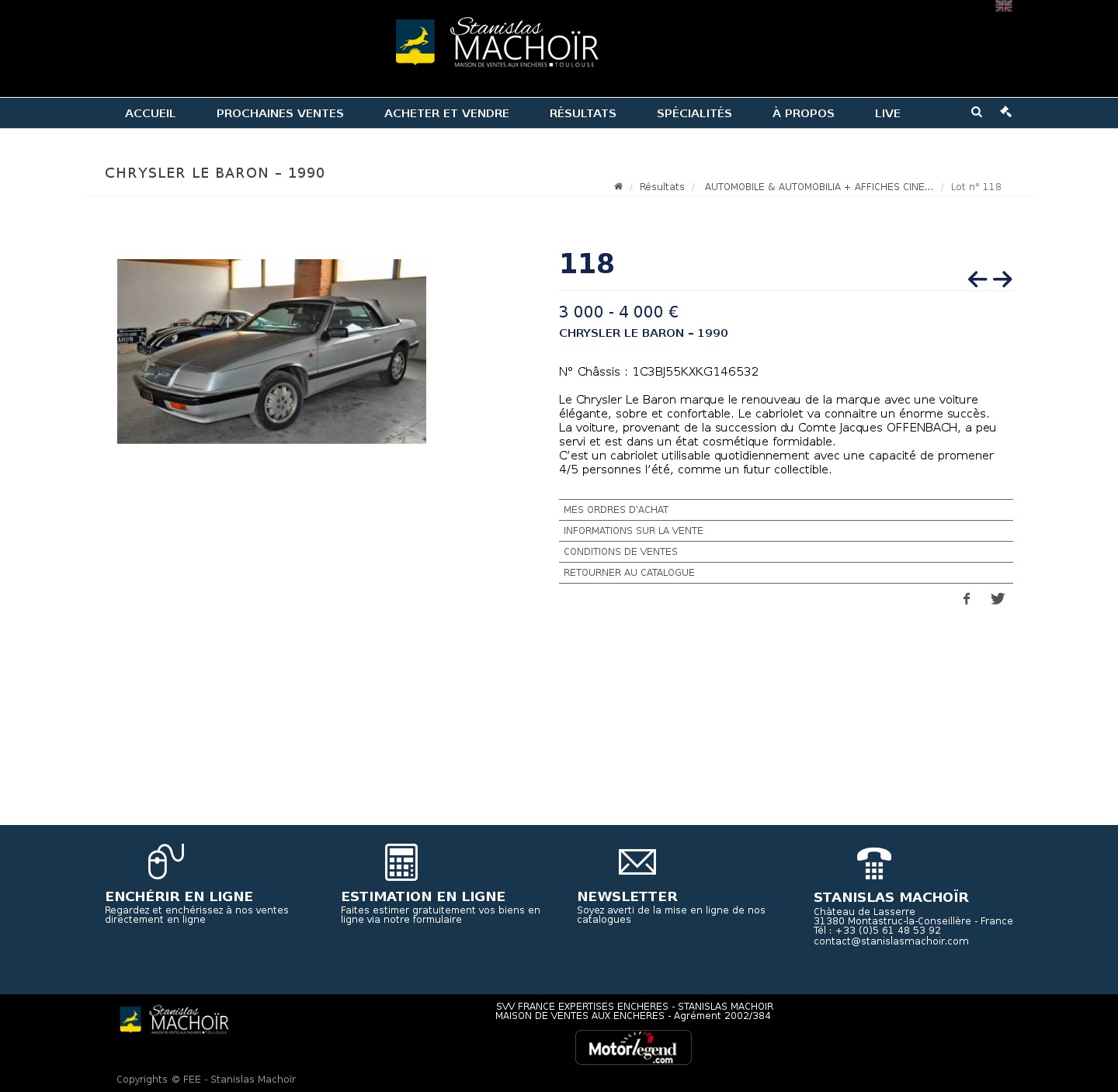Click the Château de Lasserre address line
This screenshot has width=1118, height=1092.
pos(864,912)
